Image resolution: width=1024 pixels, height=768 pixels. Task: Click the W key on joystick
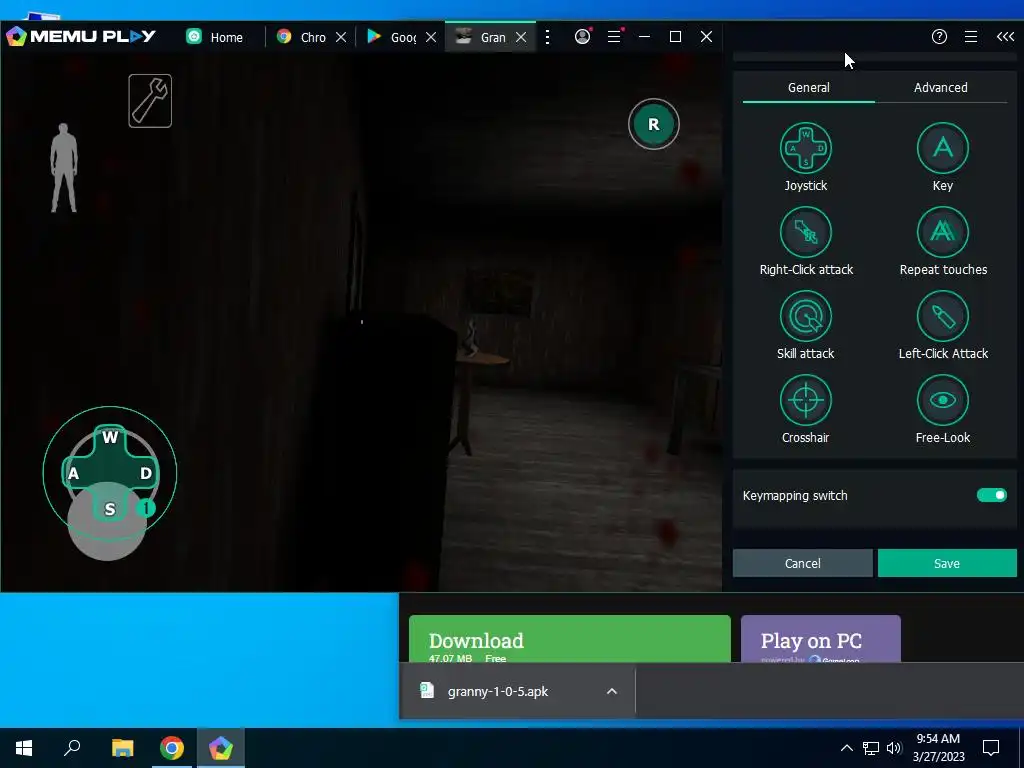click(110, 437)
